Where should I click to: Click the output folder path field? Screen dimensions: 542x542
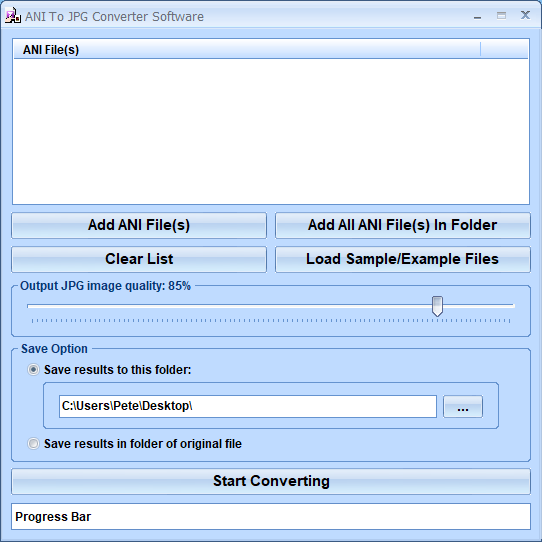(x=247, y=406)
